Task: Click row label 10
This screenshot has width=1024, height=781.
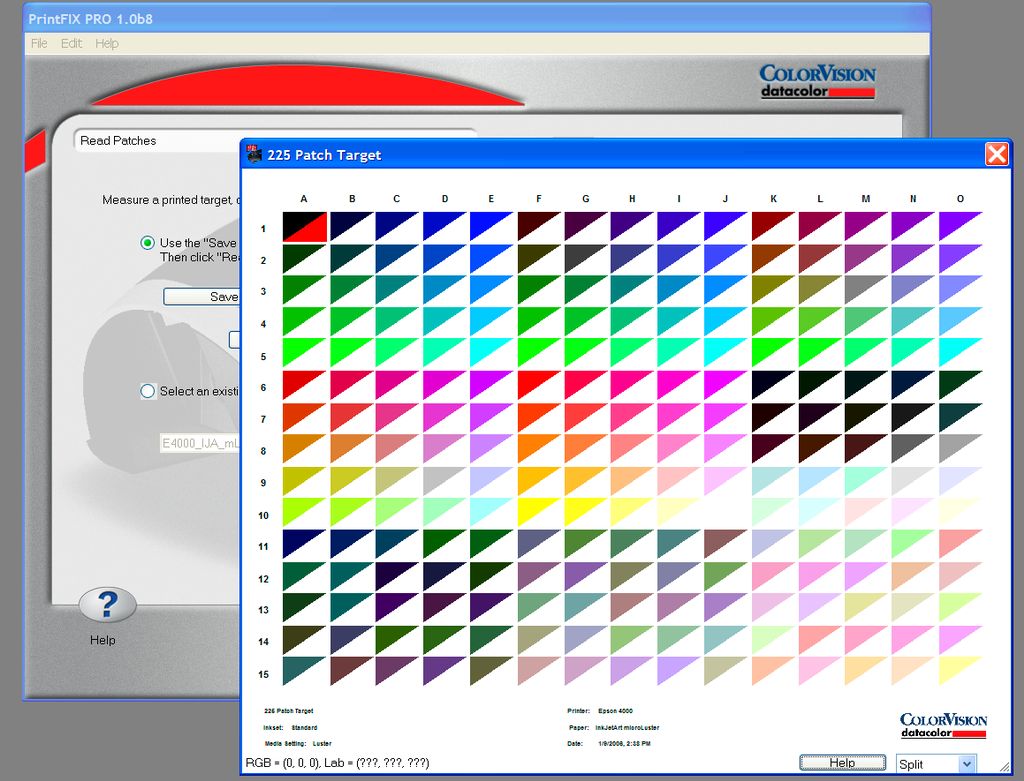Action: coord(263,515)
